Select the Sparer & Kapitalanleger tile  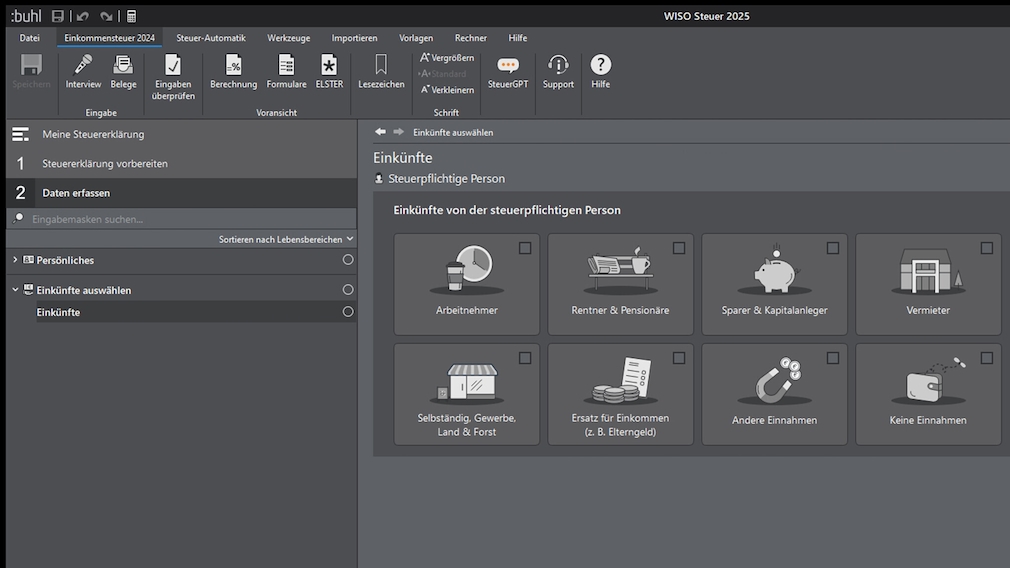(x=774, y=285)
